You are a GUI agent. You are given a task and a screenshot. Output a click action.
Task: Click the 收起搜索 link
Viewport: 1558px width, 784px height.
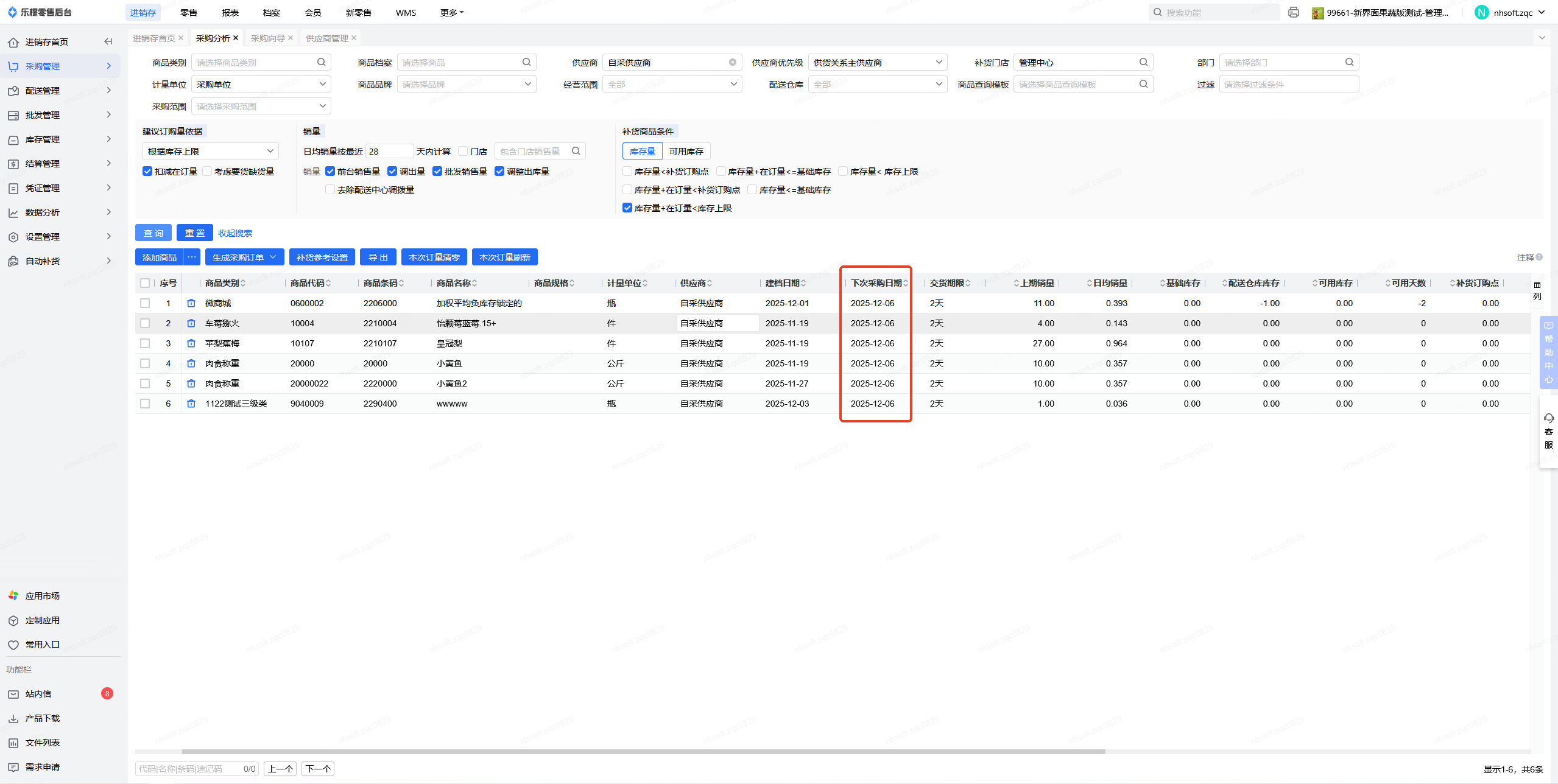pos(235,233)
